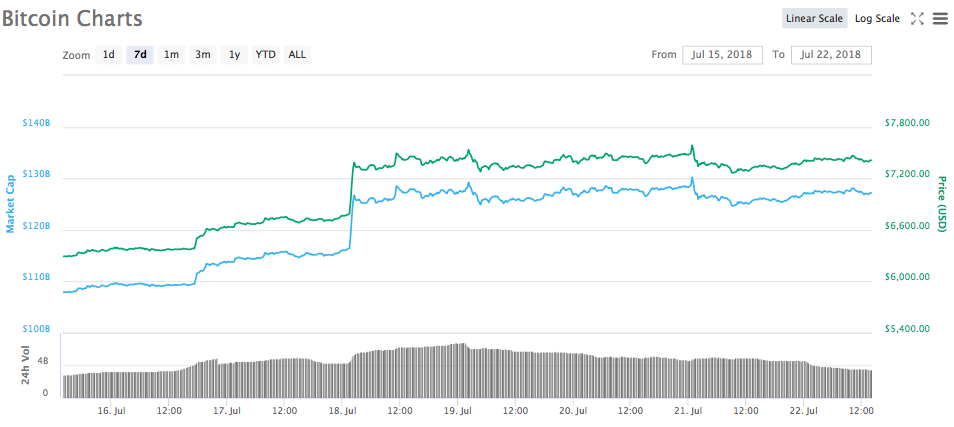The image size is (954, 427).
Task: Click the Zoom label text
Action: (x=76, y=55)
